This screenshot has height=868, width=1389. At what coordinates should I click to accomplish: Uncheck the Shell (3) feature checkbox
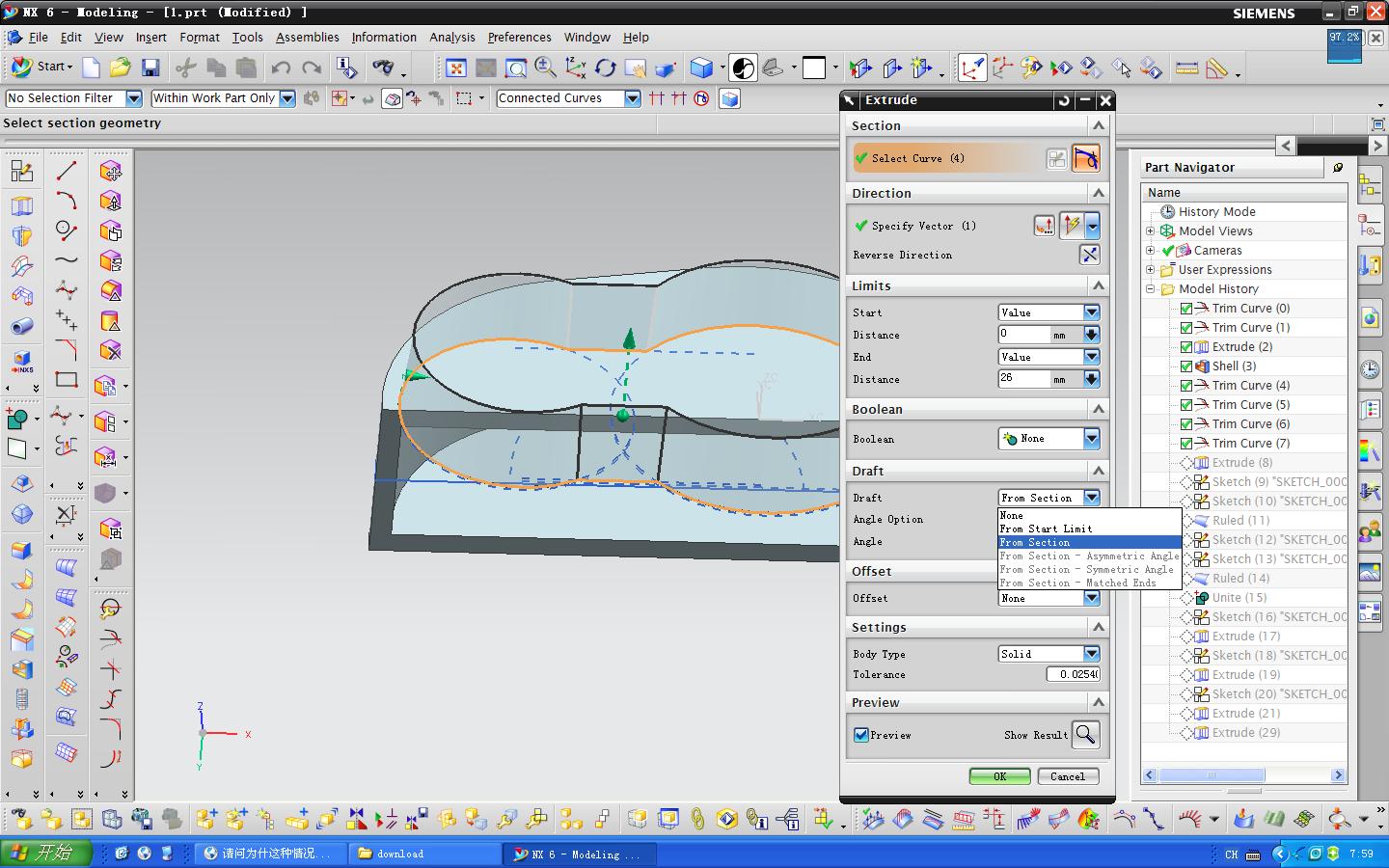[1186, 366]
